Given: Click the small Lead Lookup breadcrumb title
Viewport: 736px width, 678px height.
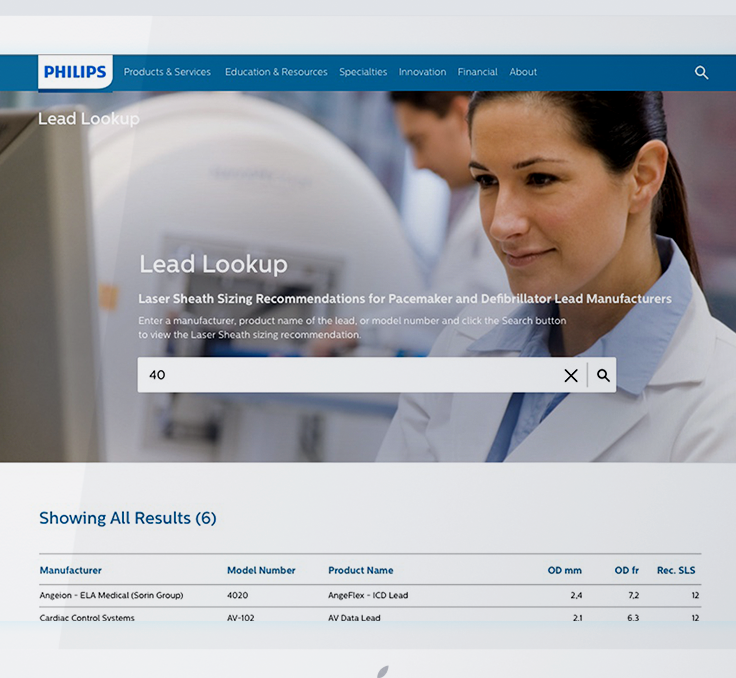Looking at the screenshot, I should [89, 119].
